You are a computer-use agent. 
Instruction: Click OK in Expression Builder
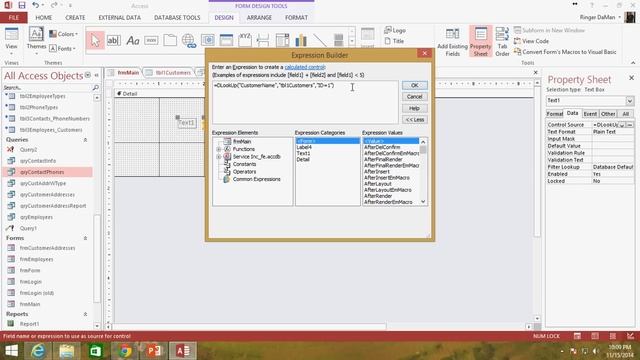(414, 85)
